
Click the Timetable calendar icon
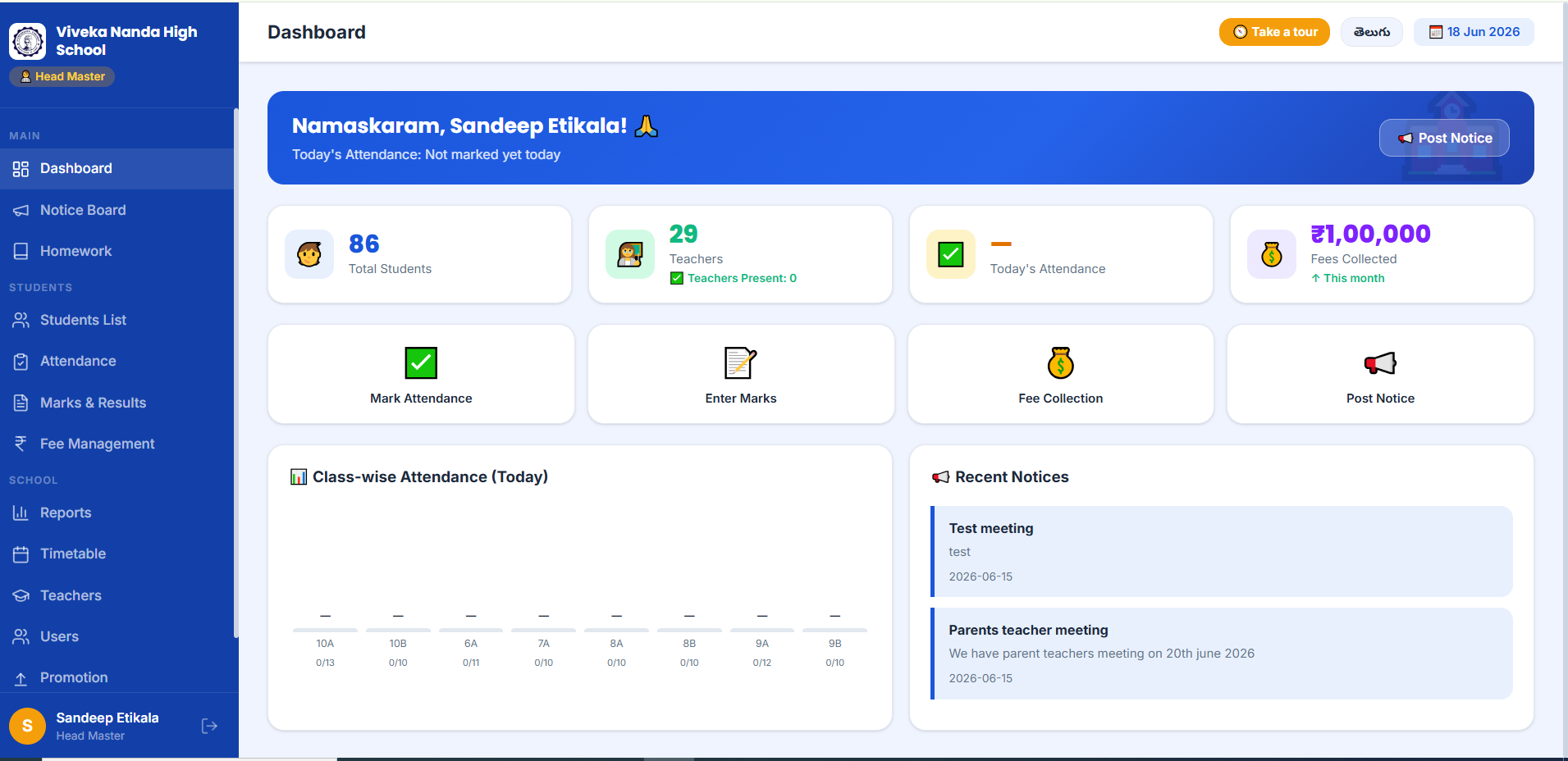coord(21,554)
